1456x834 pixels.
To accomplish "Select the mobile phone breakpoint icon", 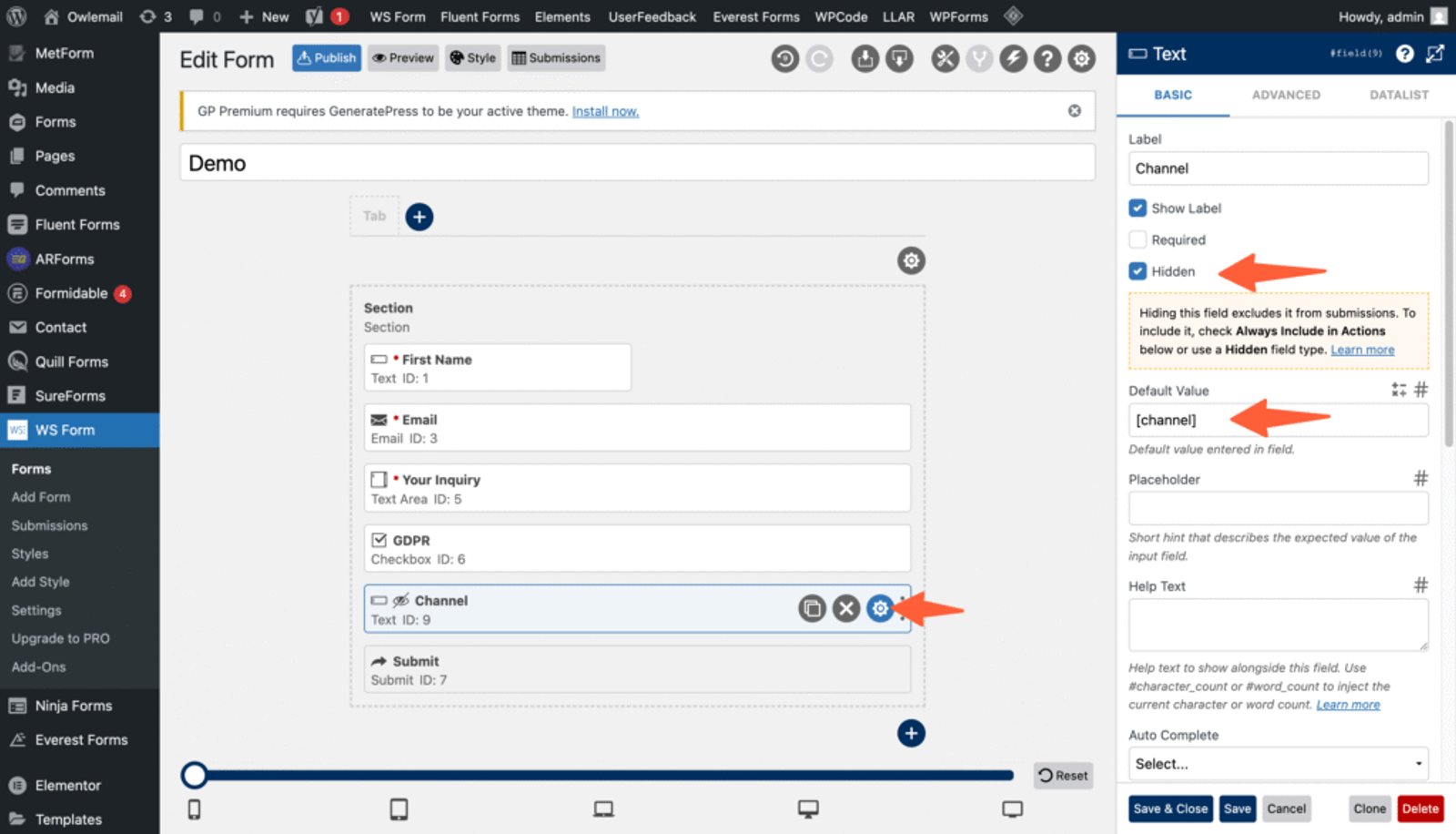I will (x=194, y=809).
